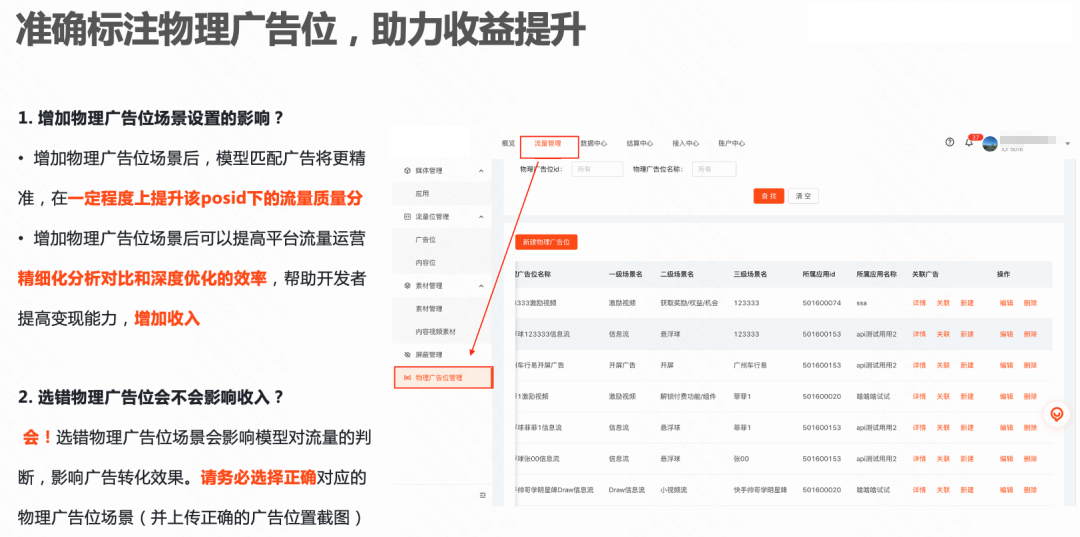
Task: Open 详情 for the ssa row
Action: [x=919, y=303]
